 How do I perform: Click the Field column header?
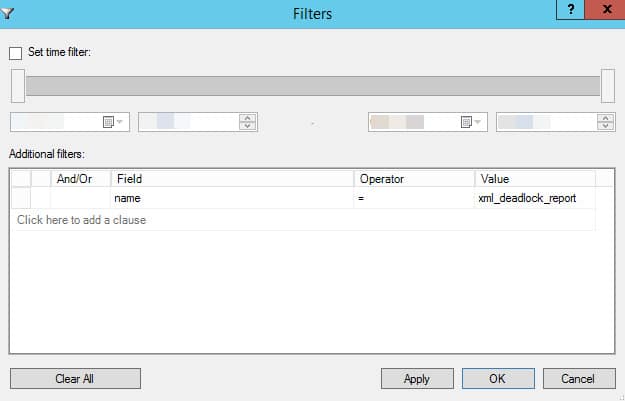click(x=232, y=179)
